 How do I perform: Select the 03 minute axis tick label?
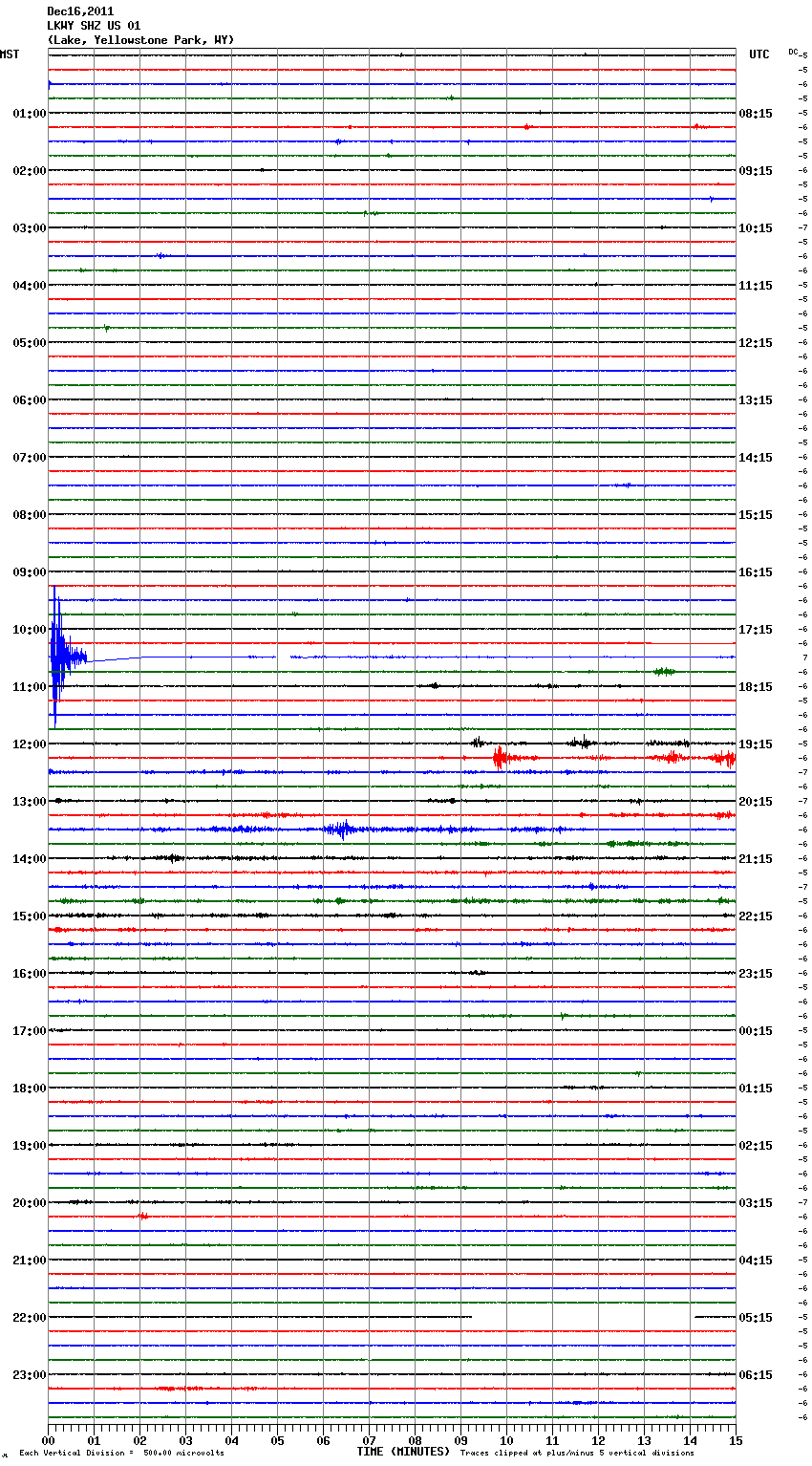click(x=185, y=1440)
